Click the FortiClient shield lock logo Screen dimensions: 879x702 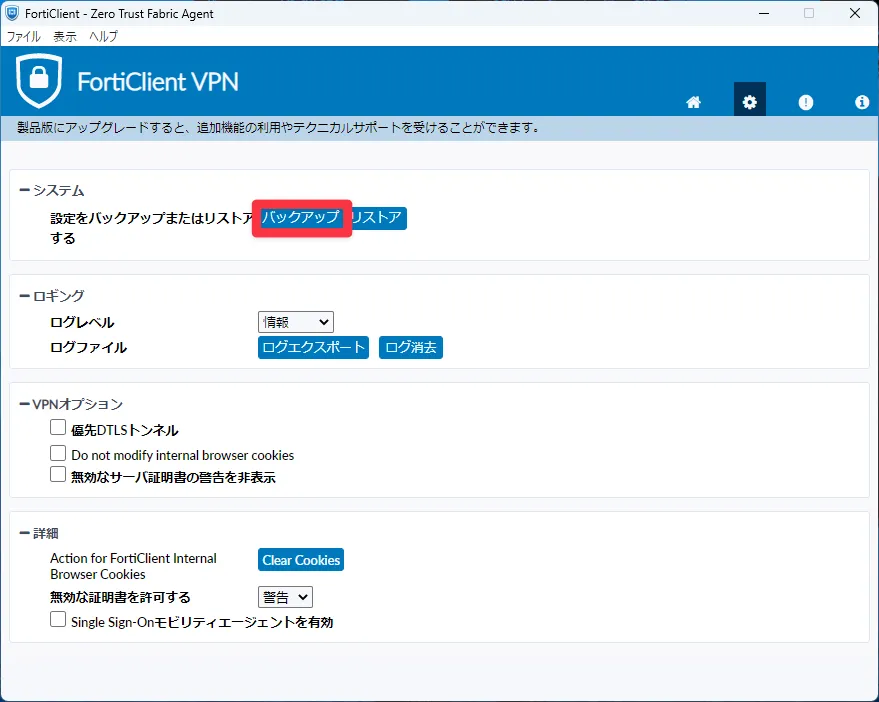pos(39,81)
